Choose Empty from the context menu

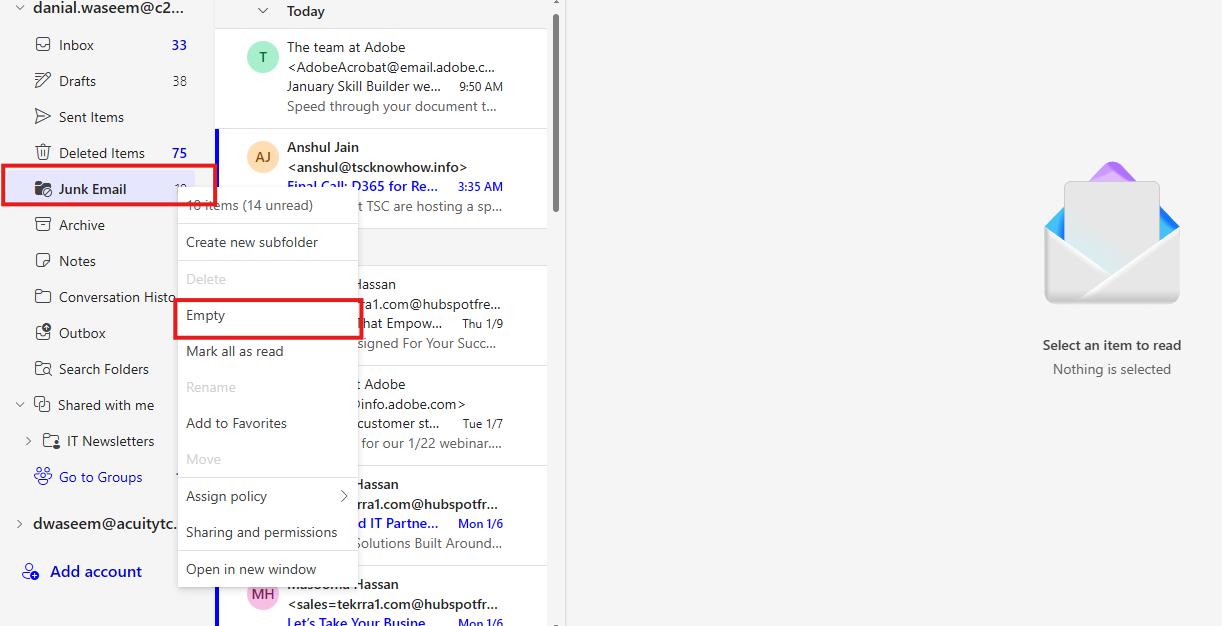[206, 316]
